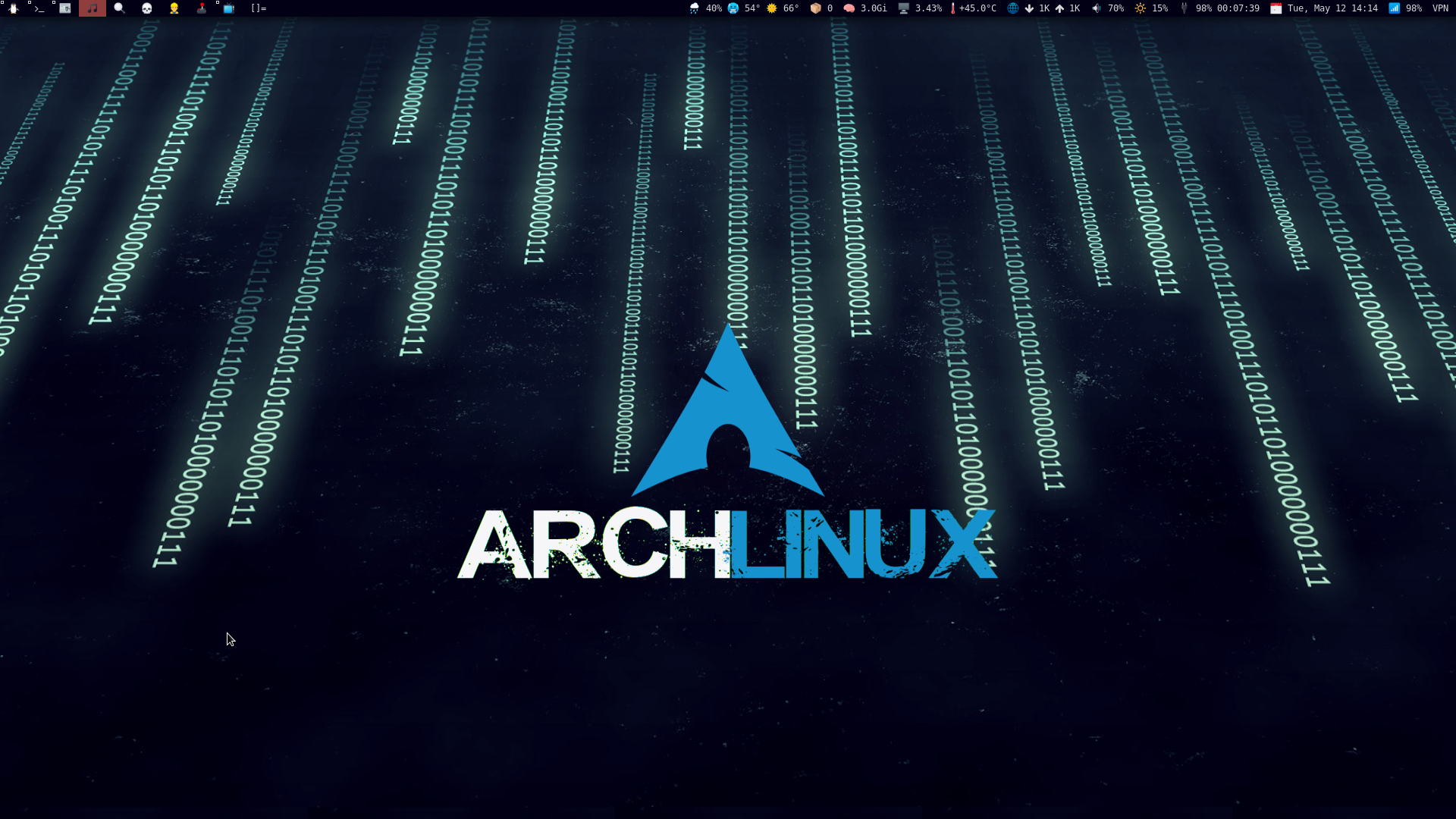Click the rain cloud 40% weather module
1456x819 pixels.
pyautogui.click(x=705, y=8)
